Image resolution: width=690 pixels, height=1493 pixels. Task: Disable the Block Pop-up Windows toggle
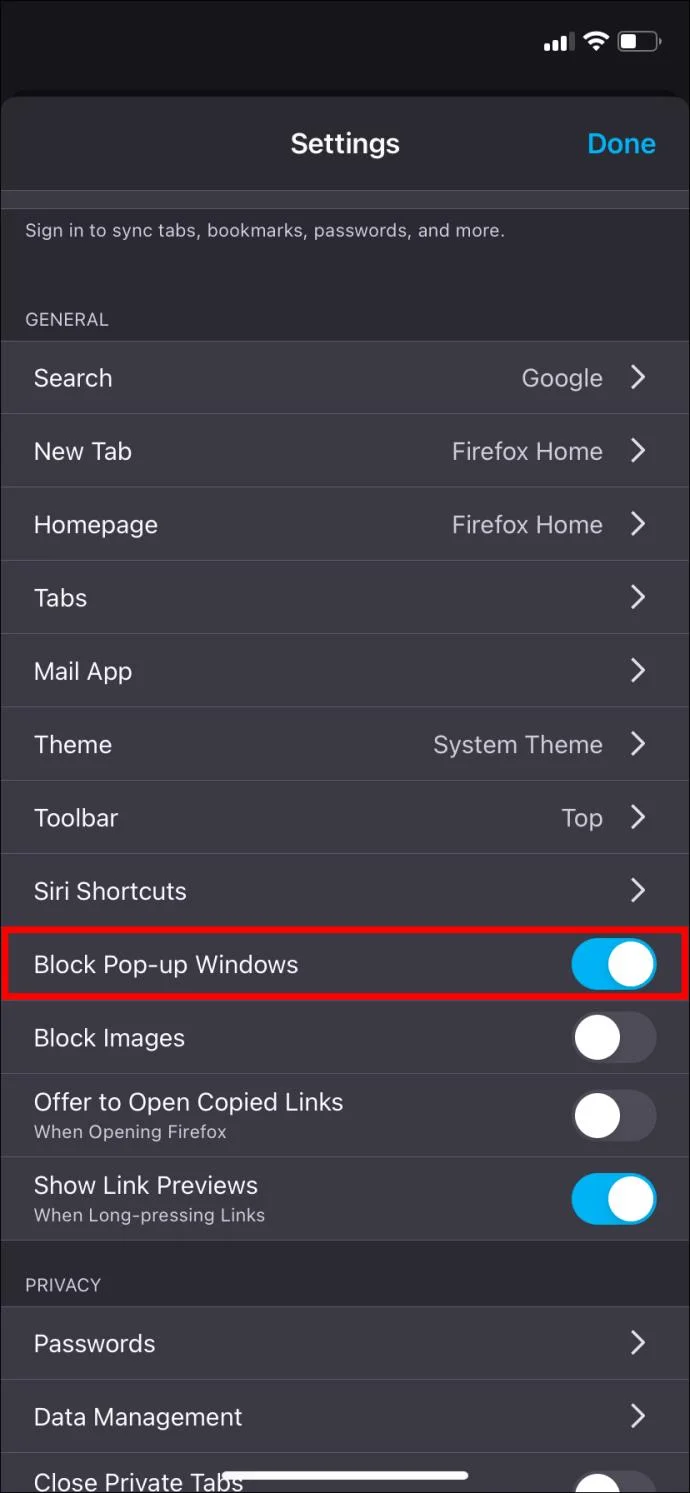614,964
